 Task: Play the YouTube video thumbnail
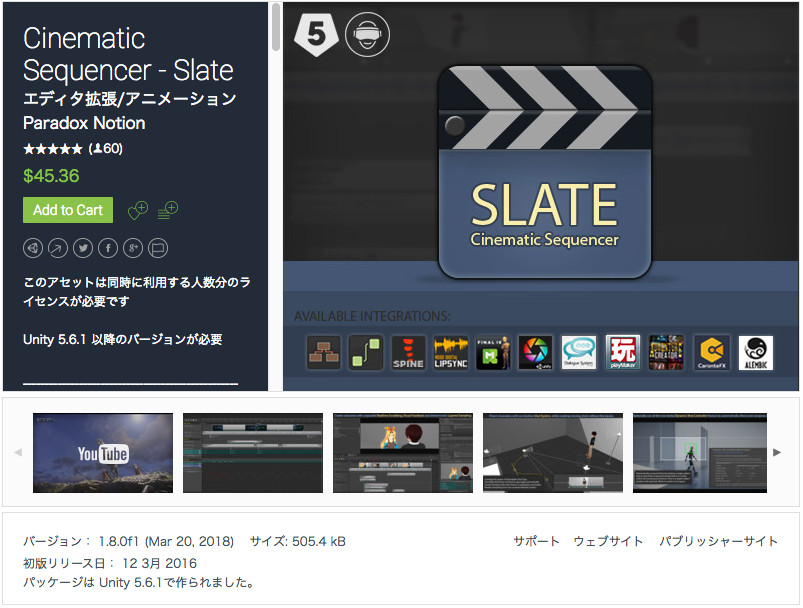(x=103, y=453)
